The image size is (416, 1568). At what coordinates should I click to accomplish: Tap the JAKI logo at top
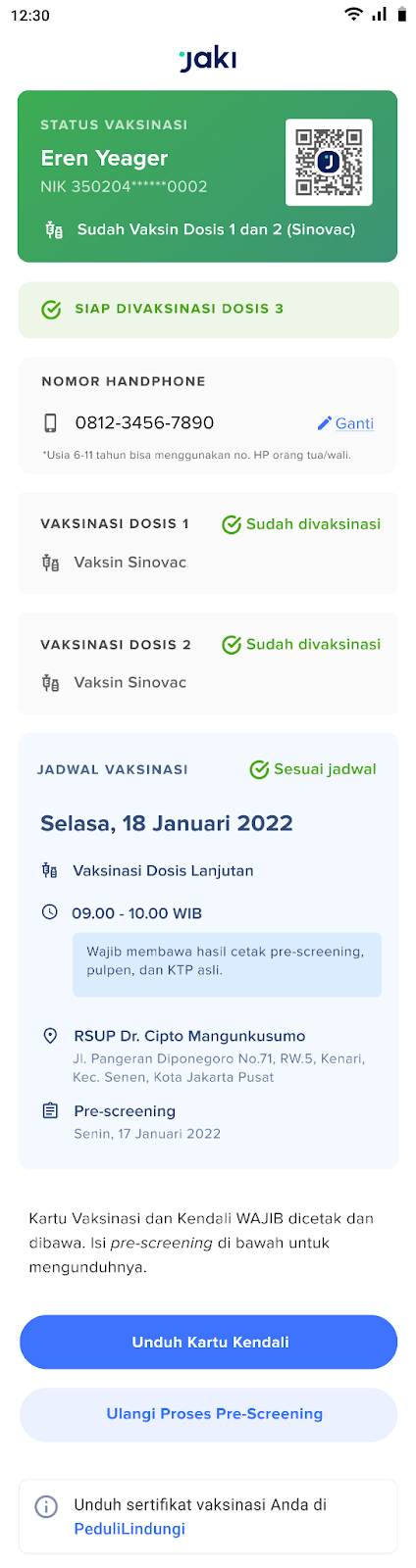[208, 60]
